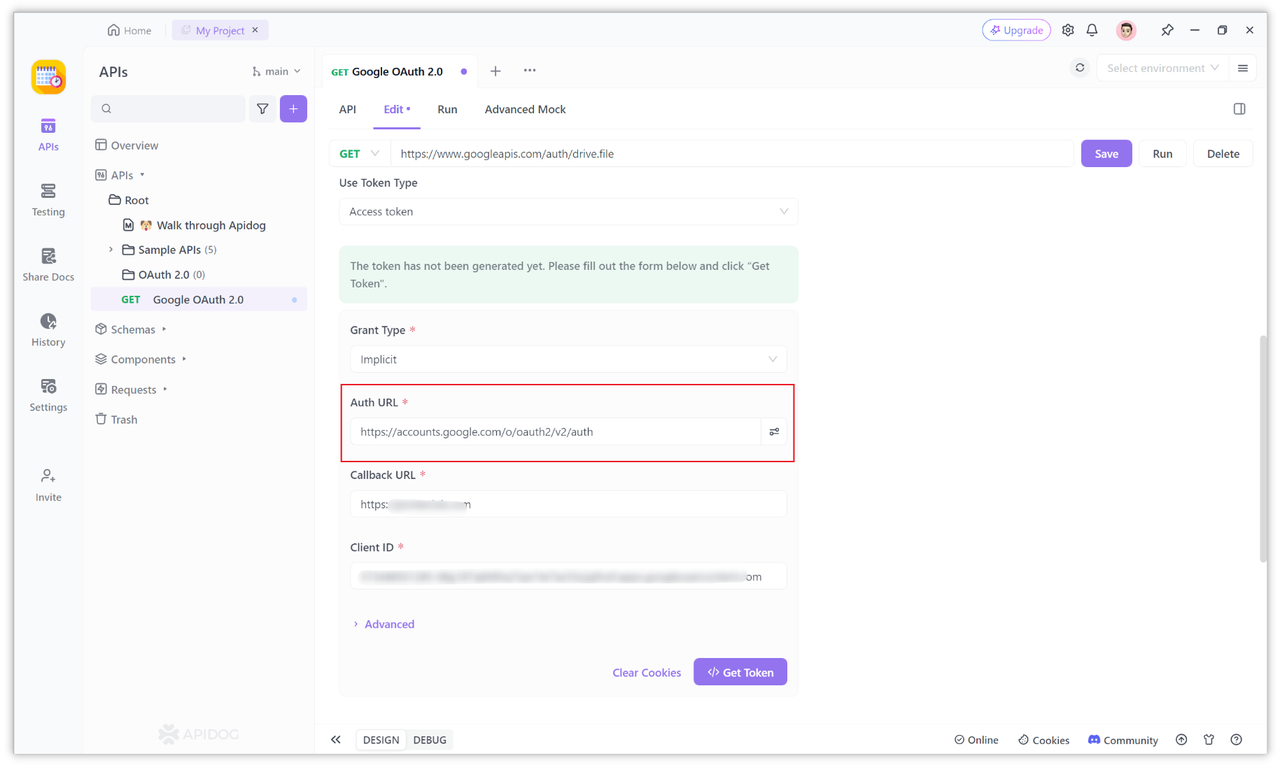Switch to DEBUG mode
This screenshot has width=1280, height=765.
[430, 740]
